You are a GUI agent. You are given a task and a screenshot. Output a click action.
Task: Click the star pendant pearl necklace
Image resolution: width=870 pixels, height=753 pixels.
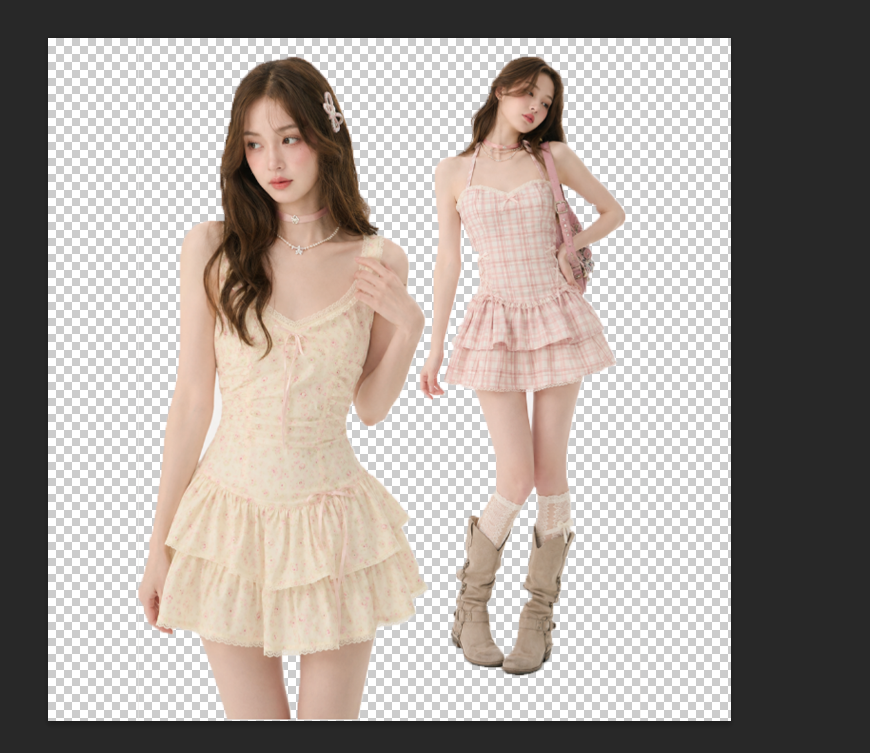307,242
